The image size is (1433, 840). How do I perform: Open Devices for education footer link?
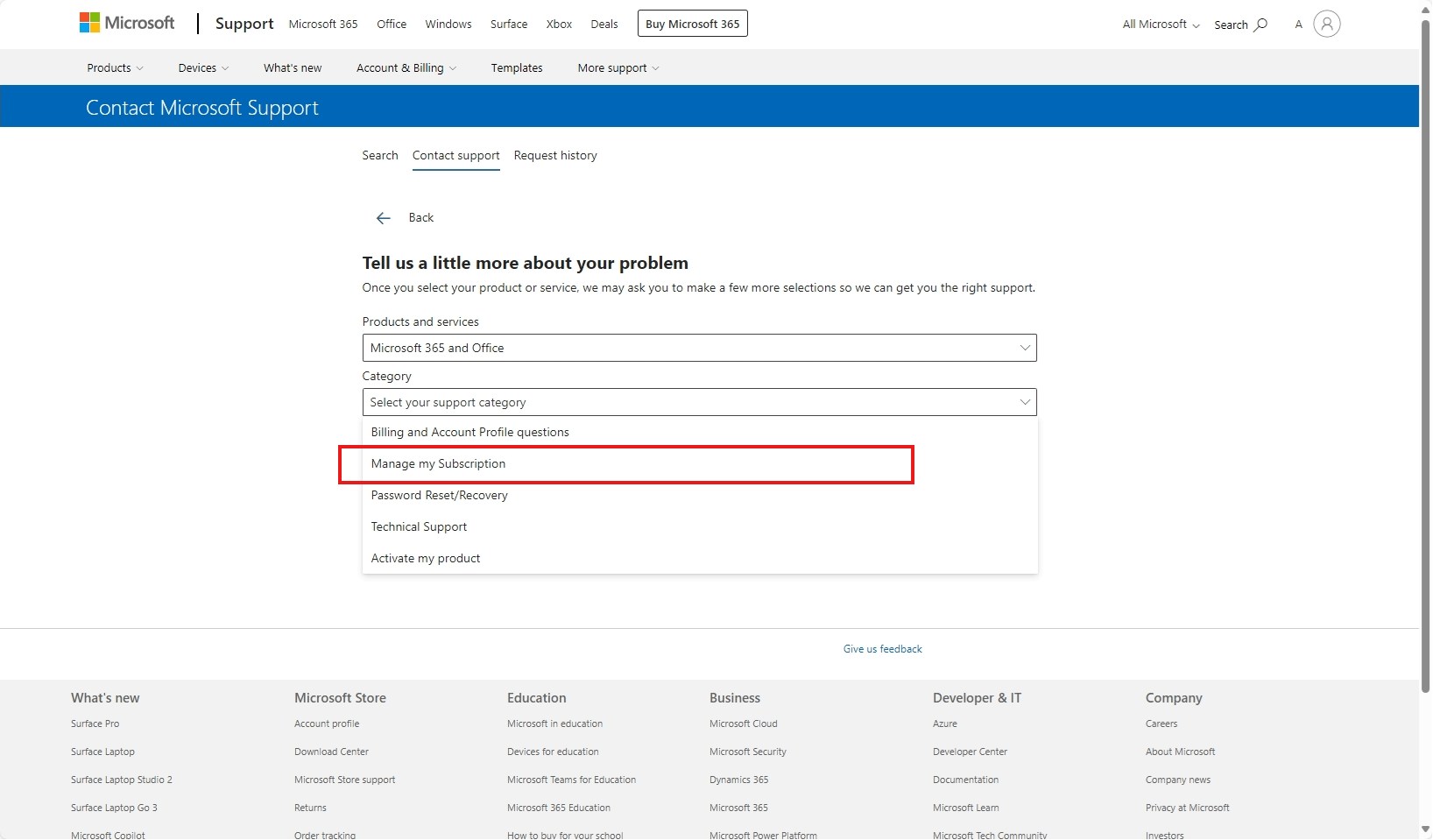click(x=553, y=752)
